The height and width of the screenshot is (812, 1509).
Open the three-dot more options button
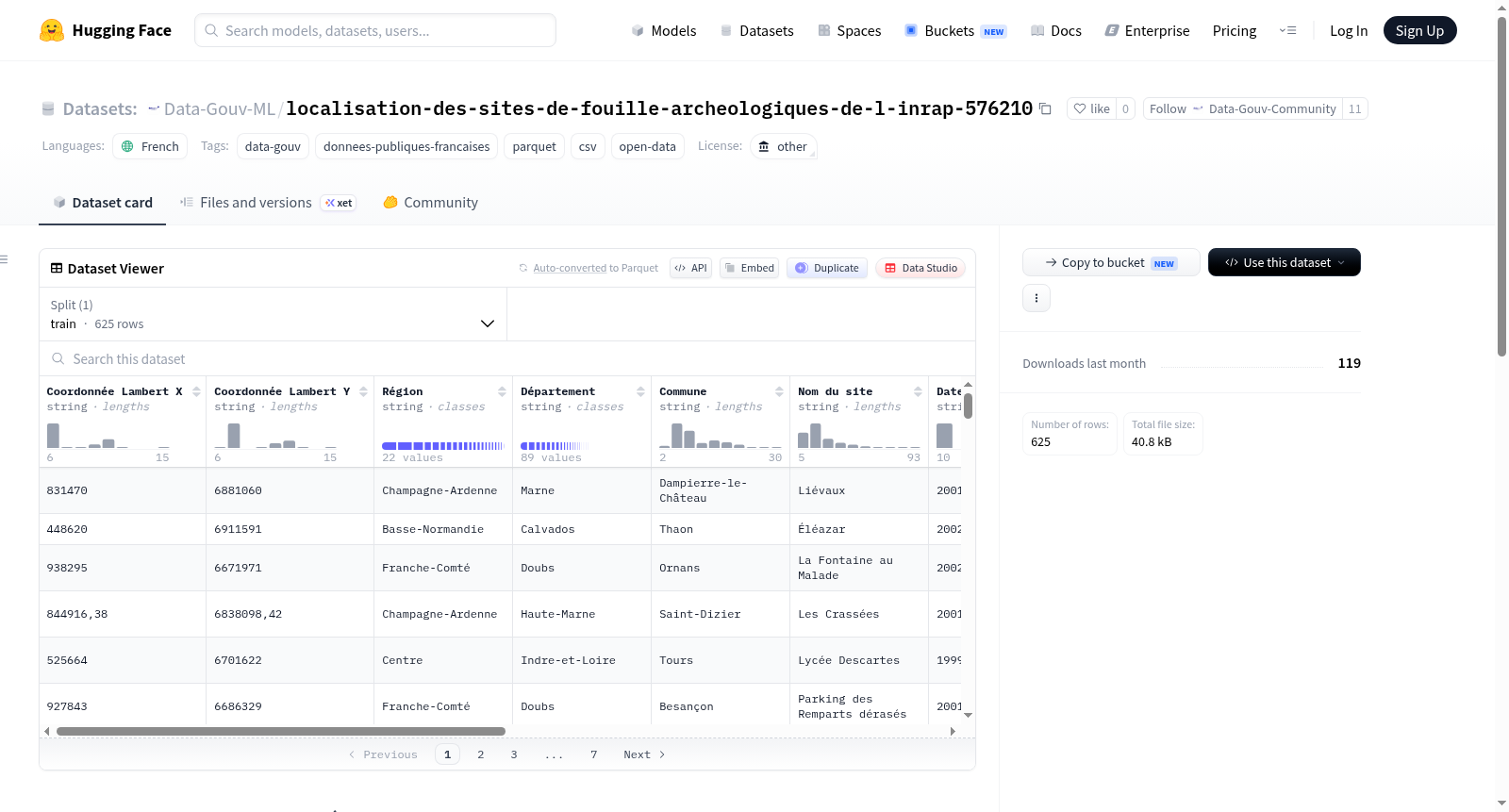[1036, 298]
